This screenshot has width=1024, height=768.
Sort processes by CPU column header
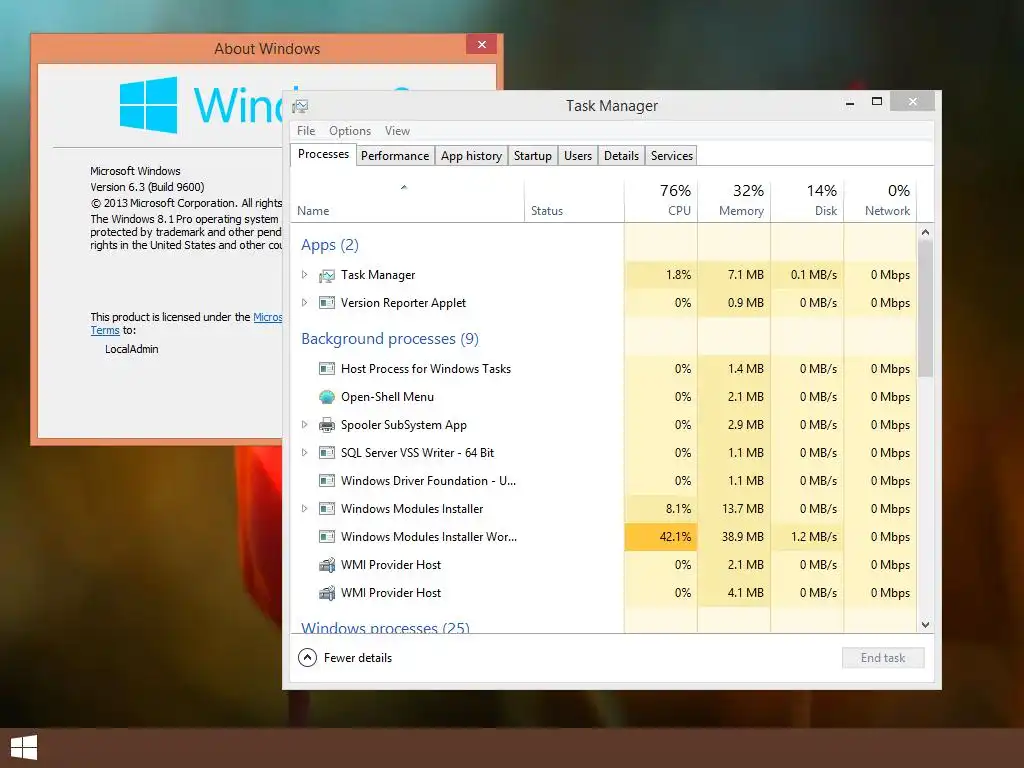coord(661,200)
